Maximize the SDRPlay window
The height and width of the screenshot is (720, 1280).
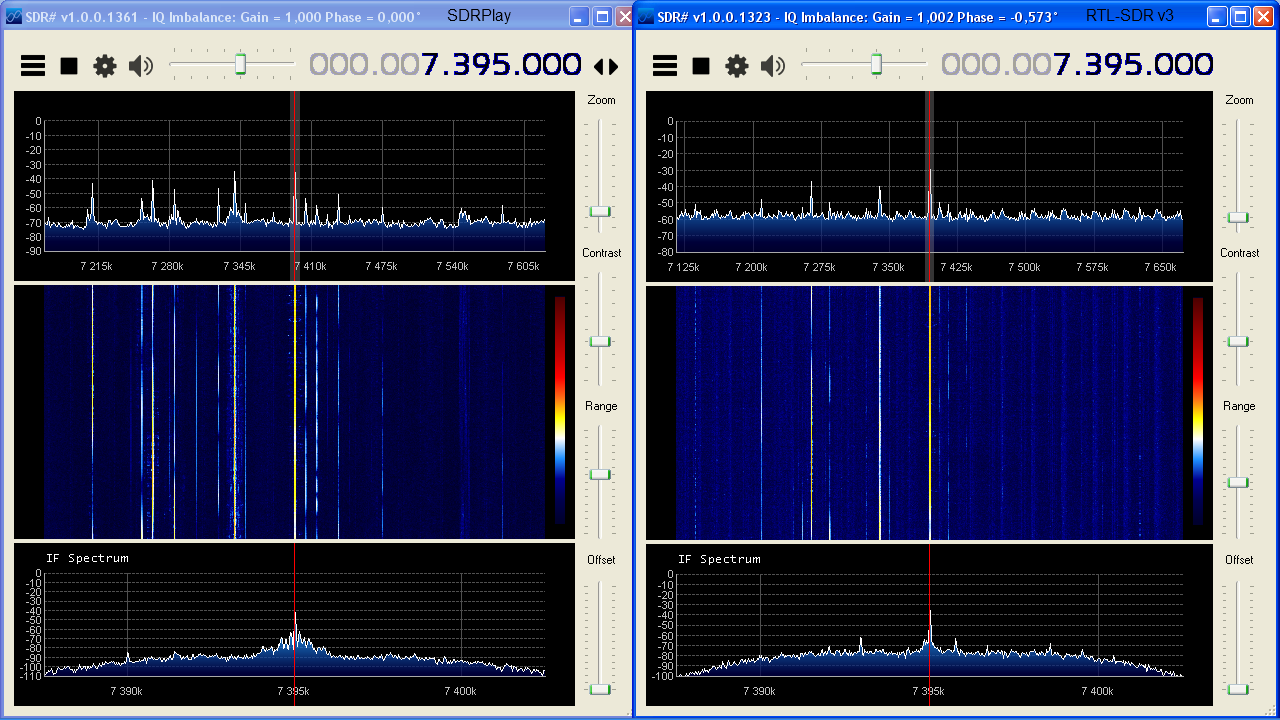point(603,16)
